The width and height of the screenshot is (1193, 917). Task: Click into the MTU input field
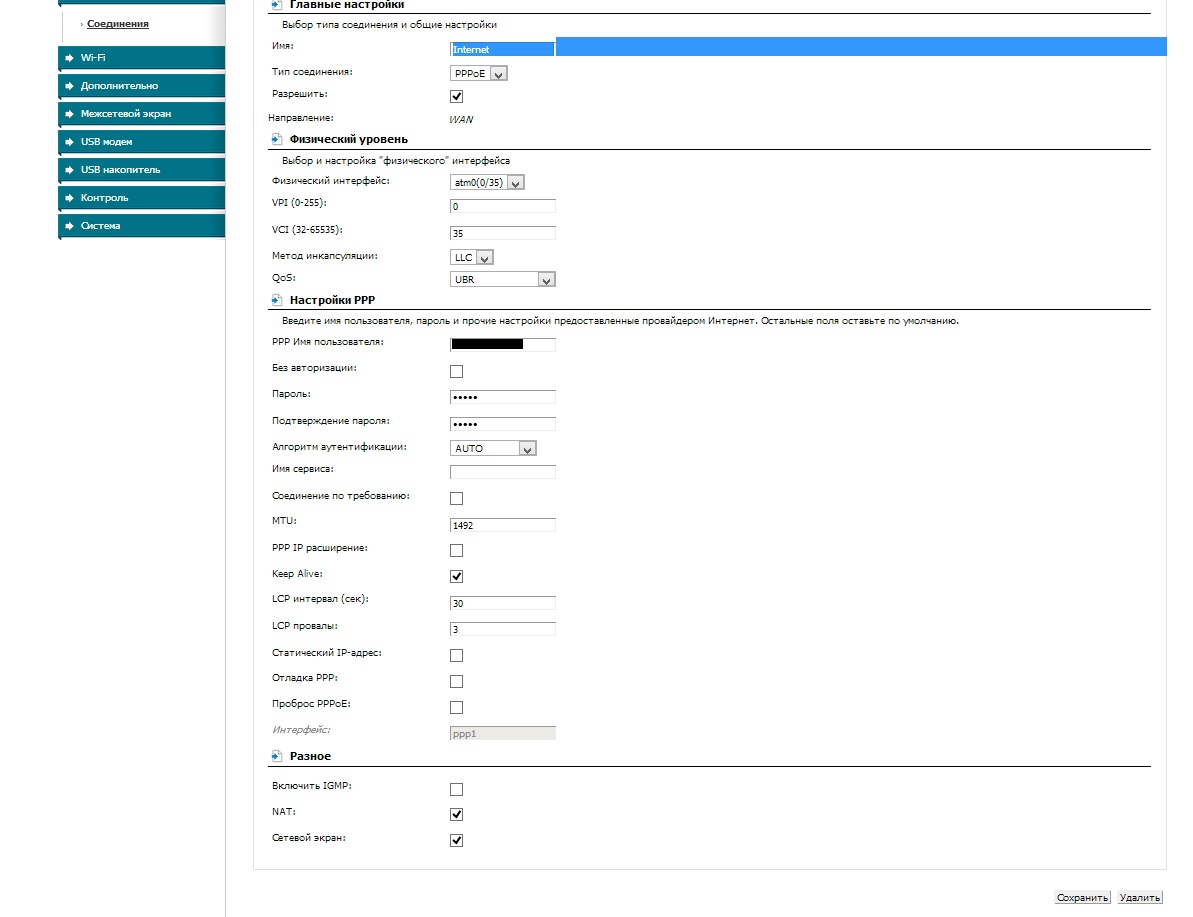pyautogui.click(x=503, y=525)
